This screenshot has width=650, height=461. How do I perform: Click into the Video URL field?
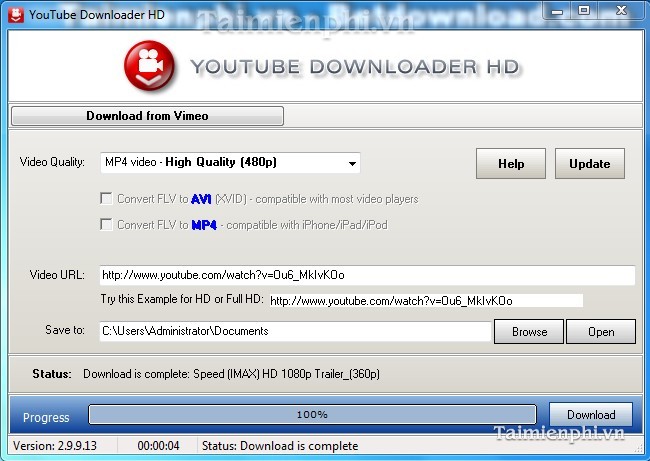(x=367, y=275)
